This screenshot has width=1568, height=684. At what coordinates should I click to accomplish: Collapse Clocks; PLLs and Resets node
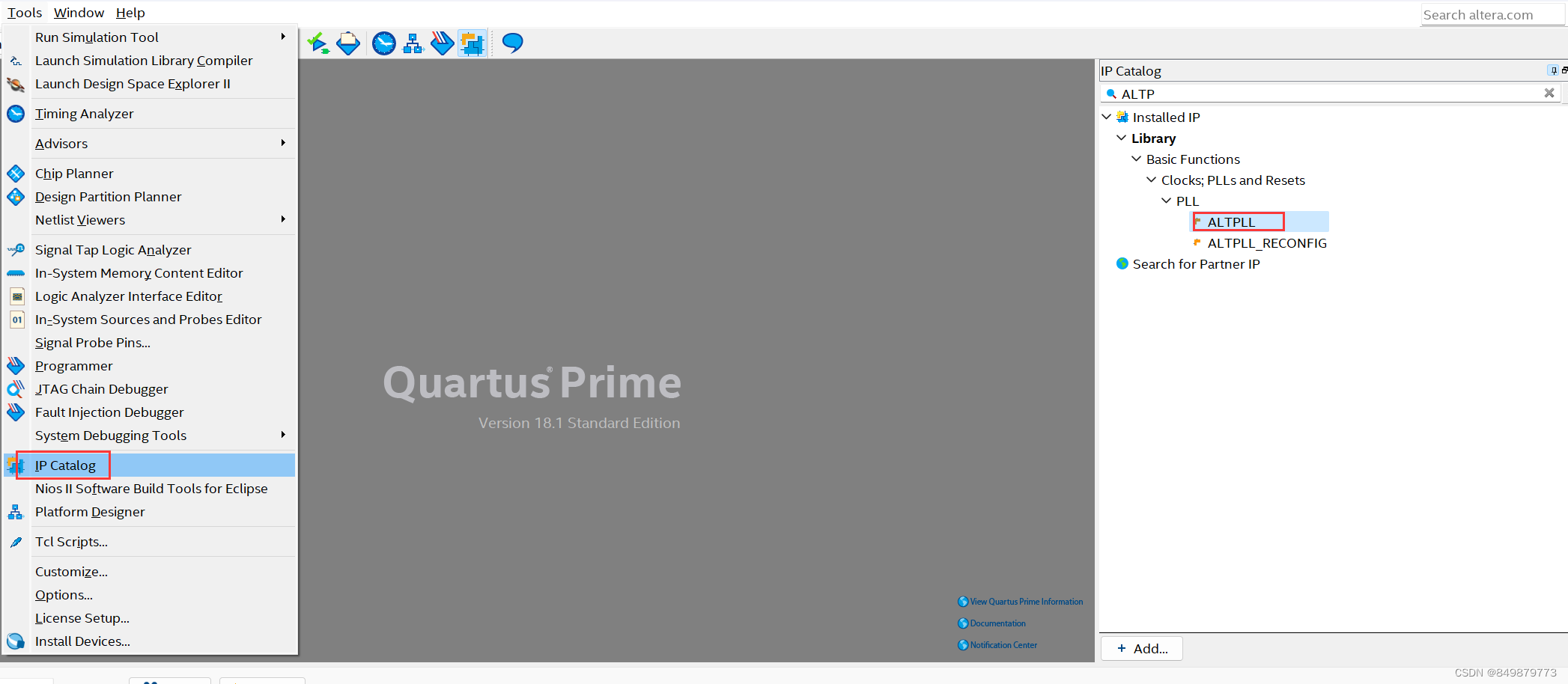click(x=1151, y=180)
